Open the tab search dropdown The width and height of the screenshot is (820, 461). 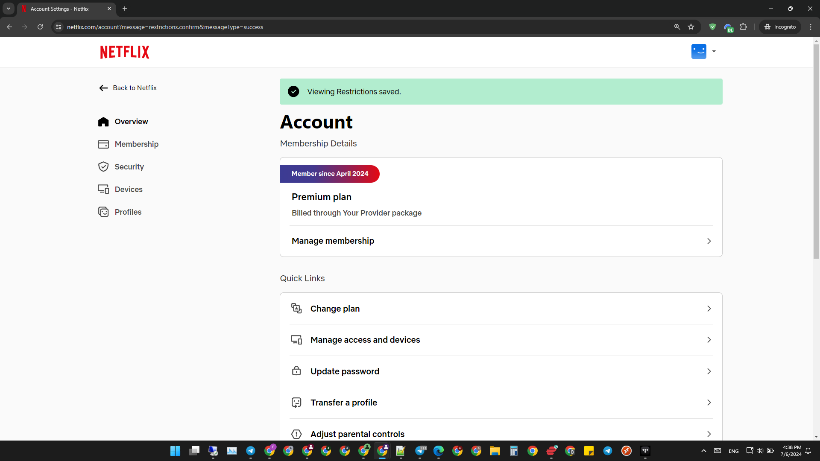point(8,9)
